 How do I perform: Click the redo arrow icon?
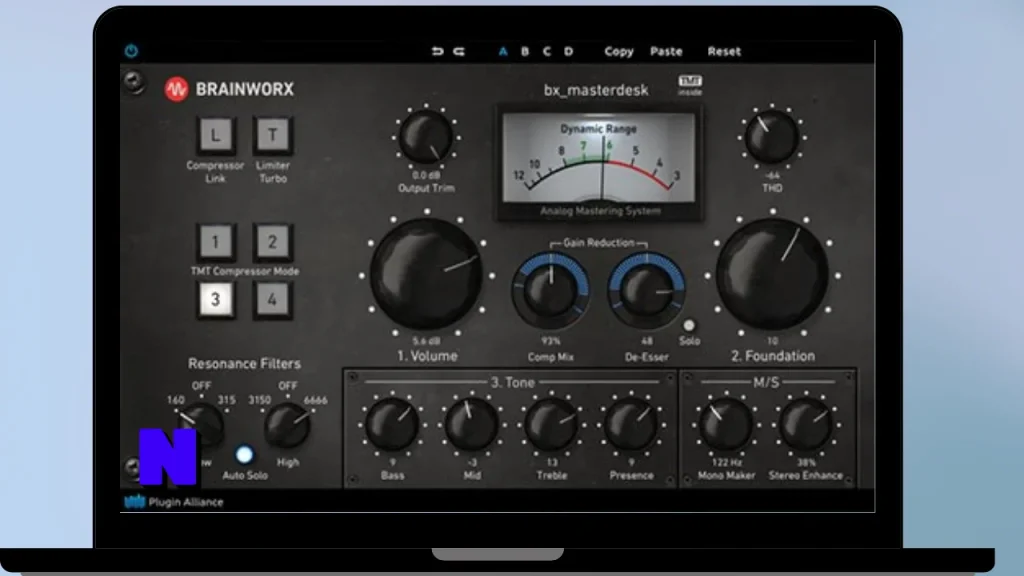(x=459, y=51)
